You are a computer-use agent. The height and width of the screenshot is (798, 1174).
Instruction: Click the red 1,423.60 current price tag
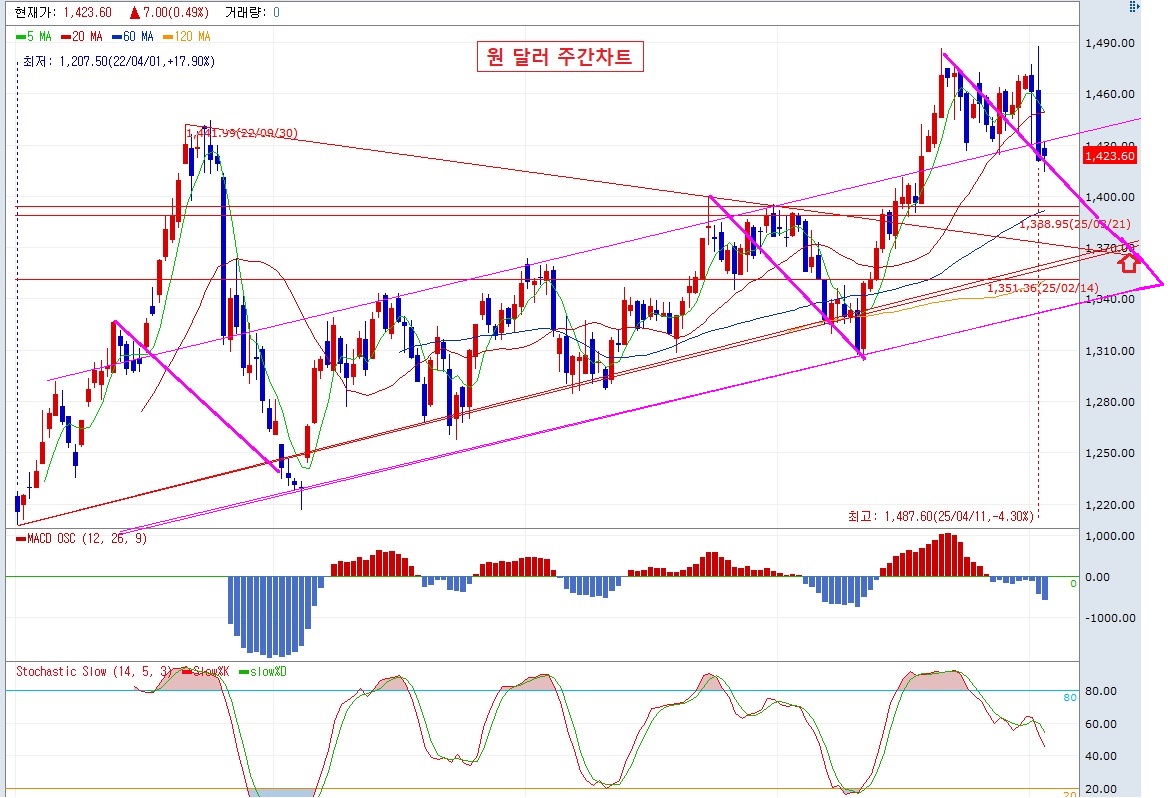(x=1109, y=155)
